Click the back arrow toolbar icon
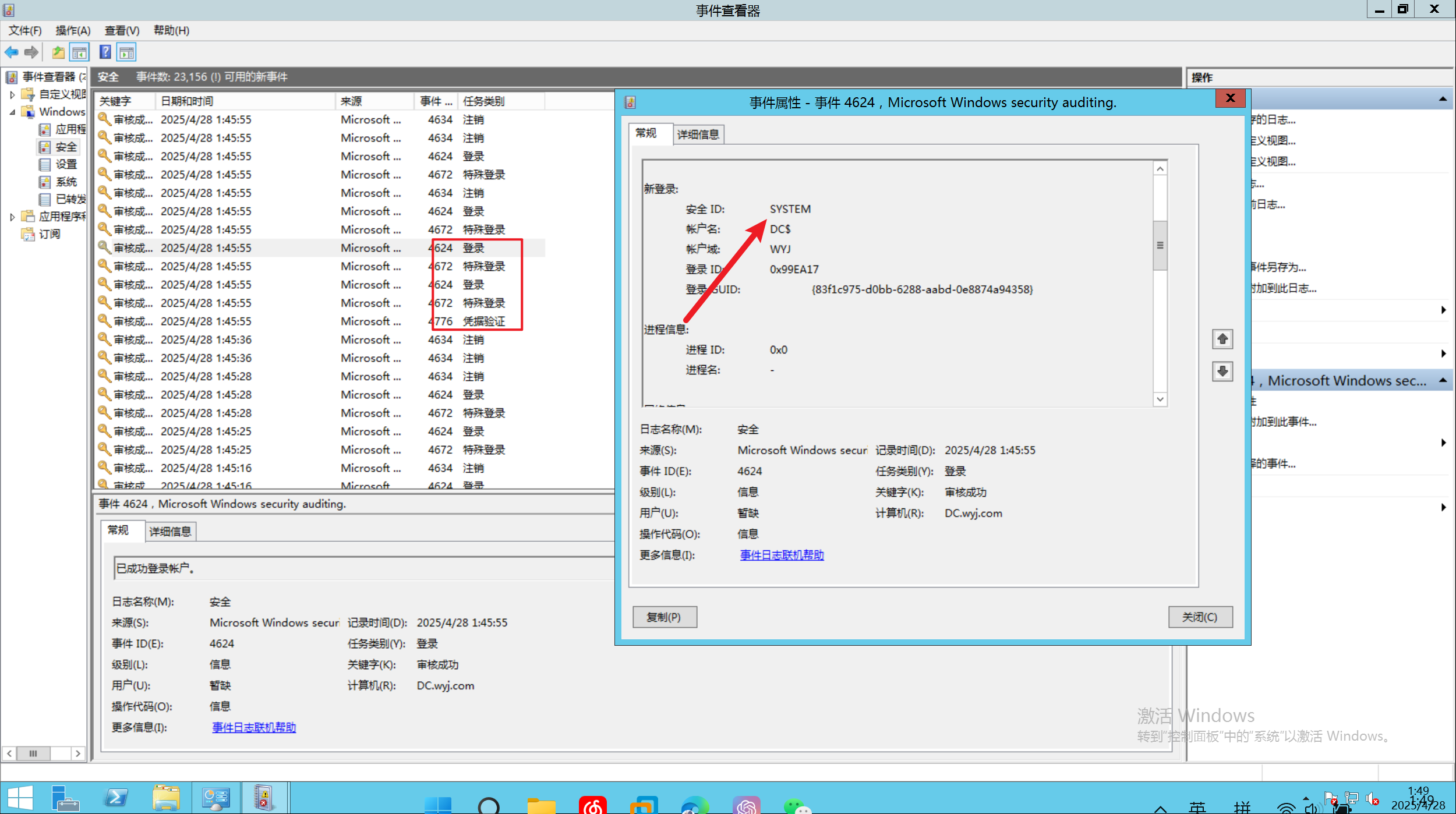The height and width of the screenshot is (814, 1456). [x=11, y=52]
